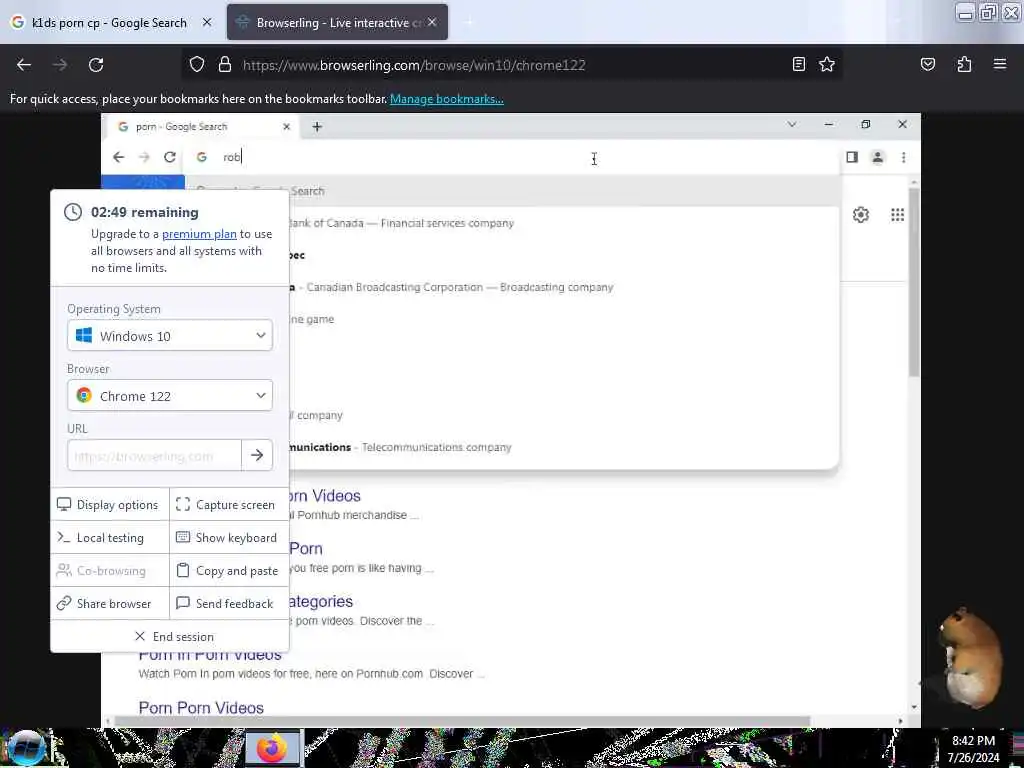
Task: Open Local testing
Action: pos(109,537)
